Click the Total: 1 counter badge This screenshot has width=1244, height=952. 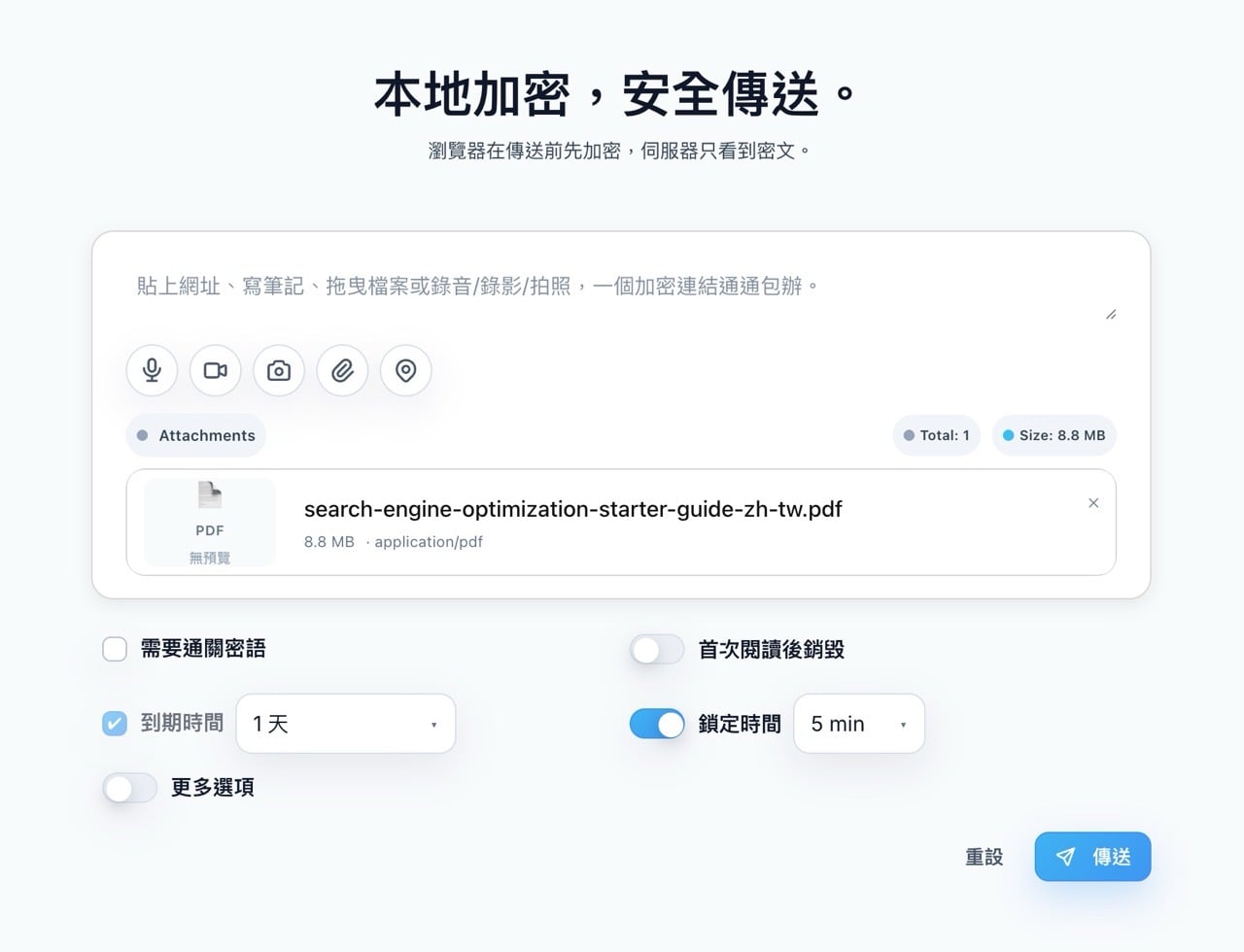[935, 435]
